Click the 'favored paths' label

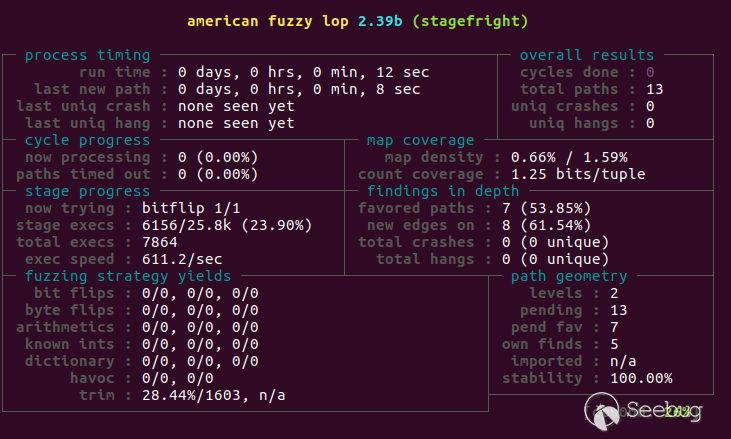click(416, 208)
